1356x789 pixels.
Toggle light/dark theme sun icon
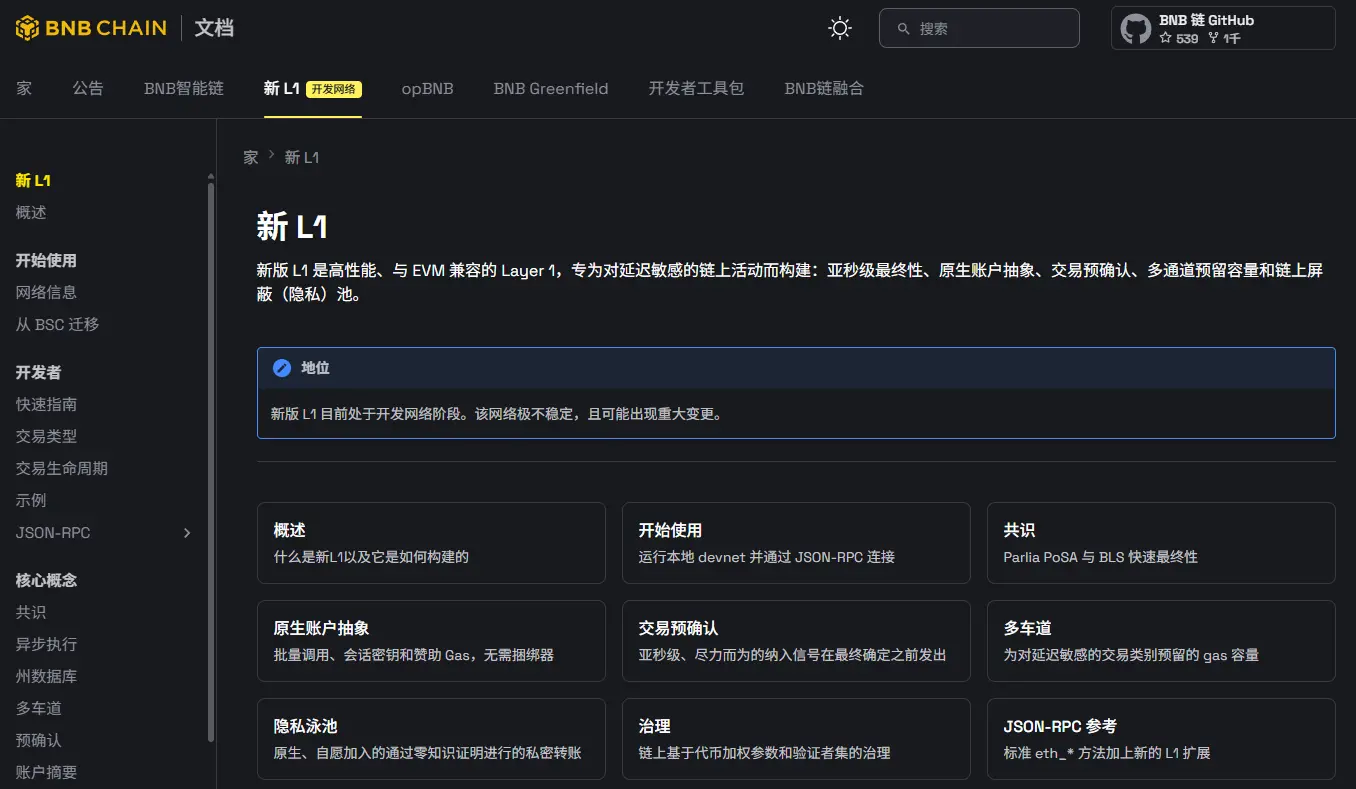840,28
